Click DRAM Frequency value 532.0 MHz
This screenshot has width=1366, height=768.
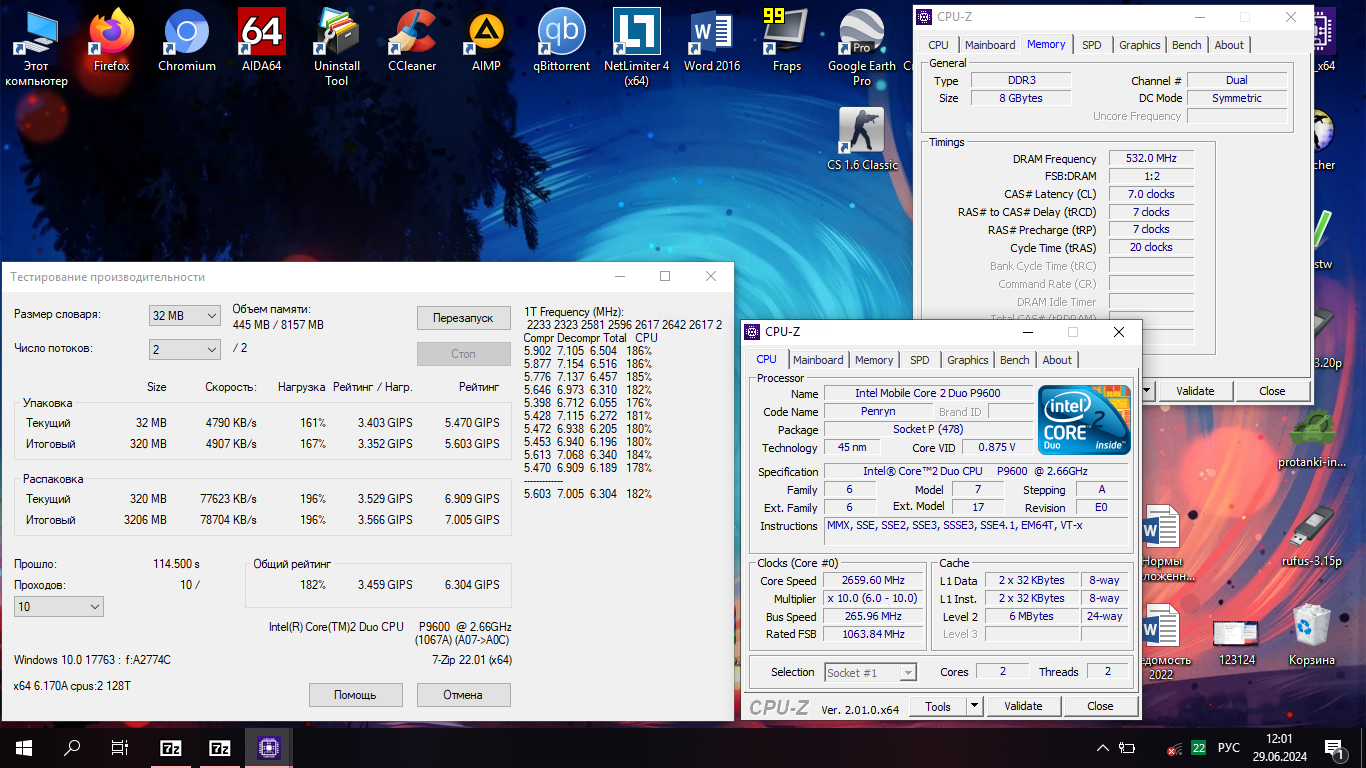click(1151, 158)
